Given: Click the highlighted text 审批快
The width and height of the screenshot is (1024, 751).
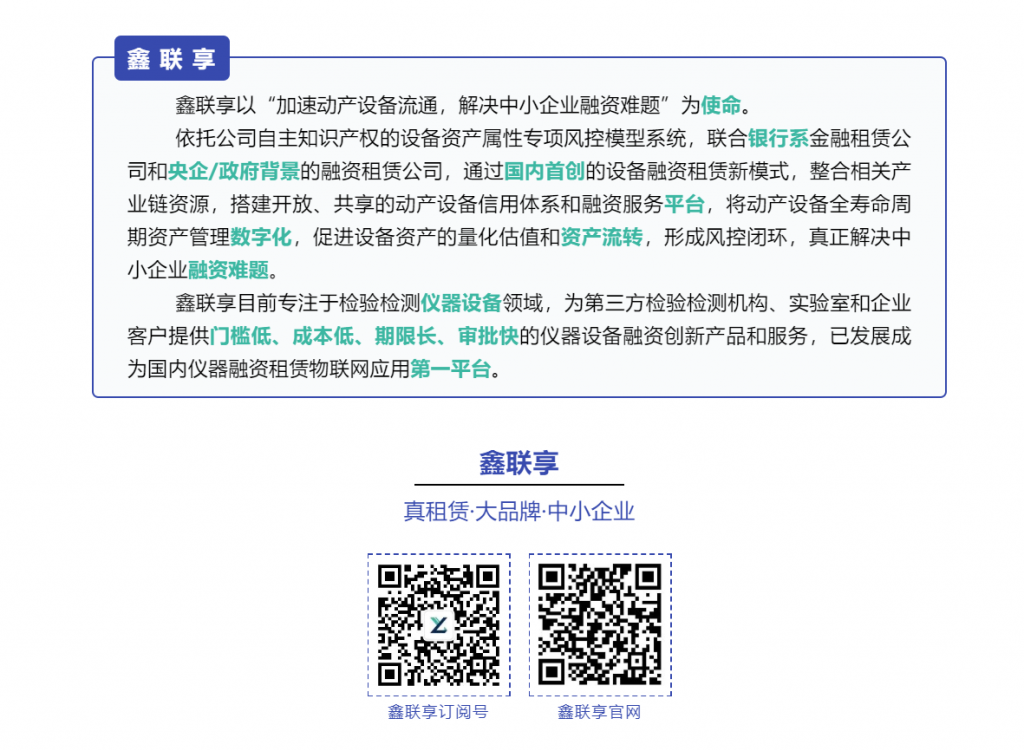Looking at the screenshot, I should click(488, 336).
